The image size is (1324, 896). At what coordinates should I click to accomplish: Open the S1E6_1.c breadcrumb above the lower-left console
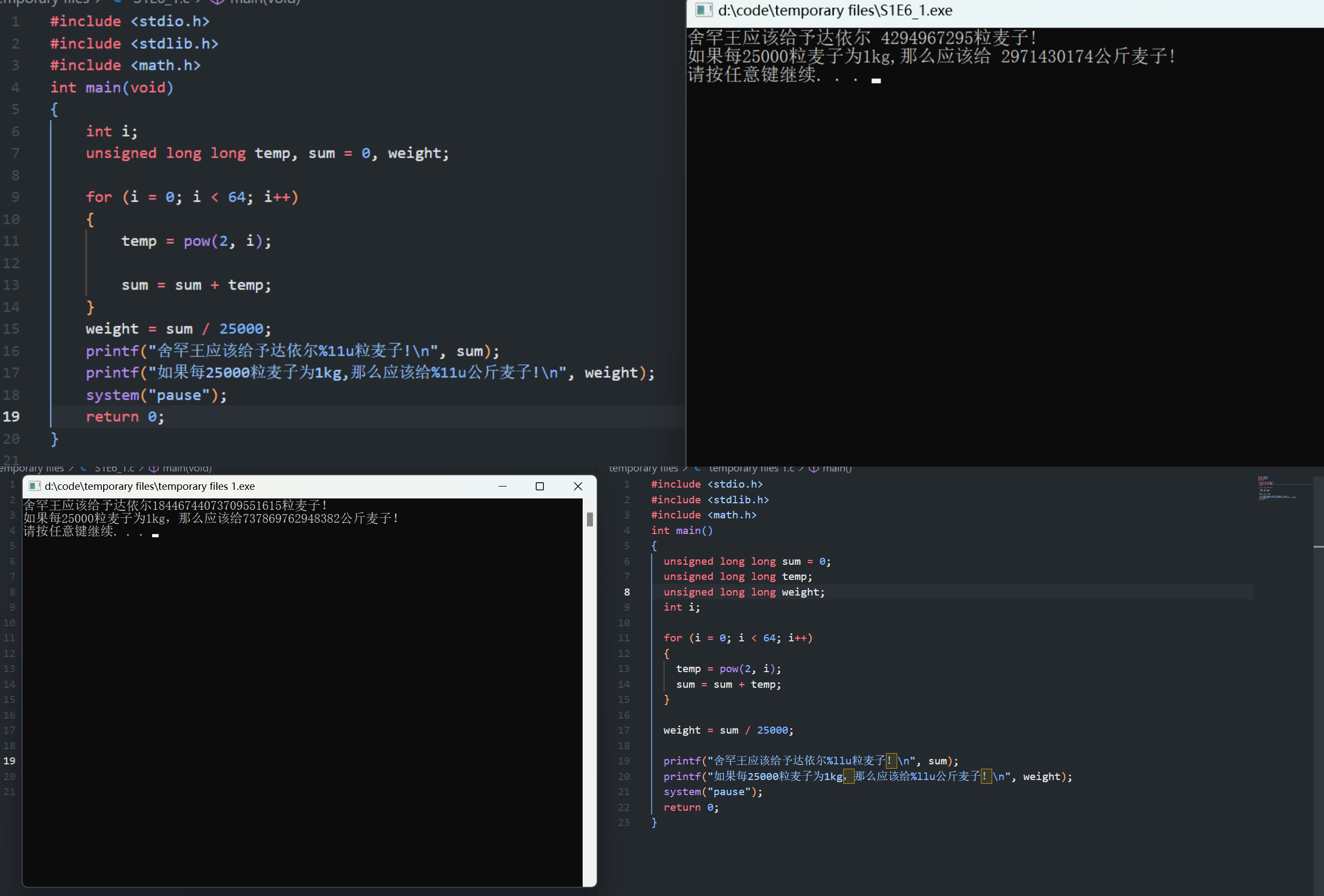pyautogui.click(x=114, y=468)
